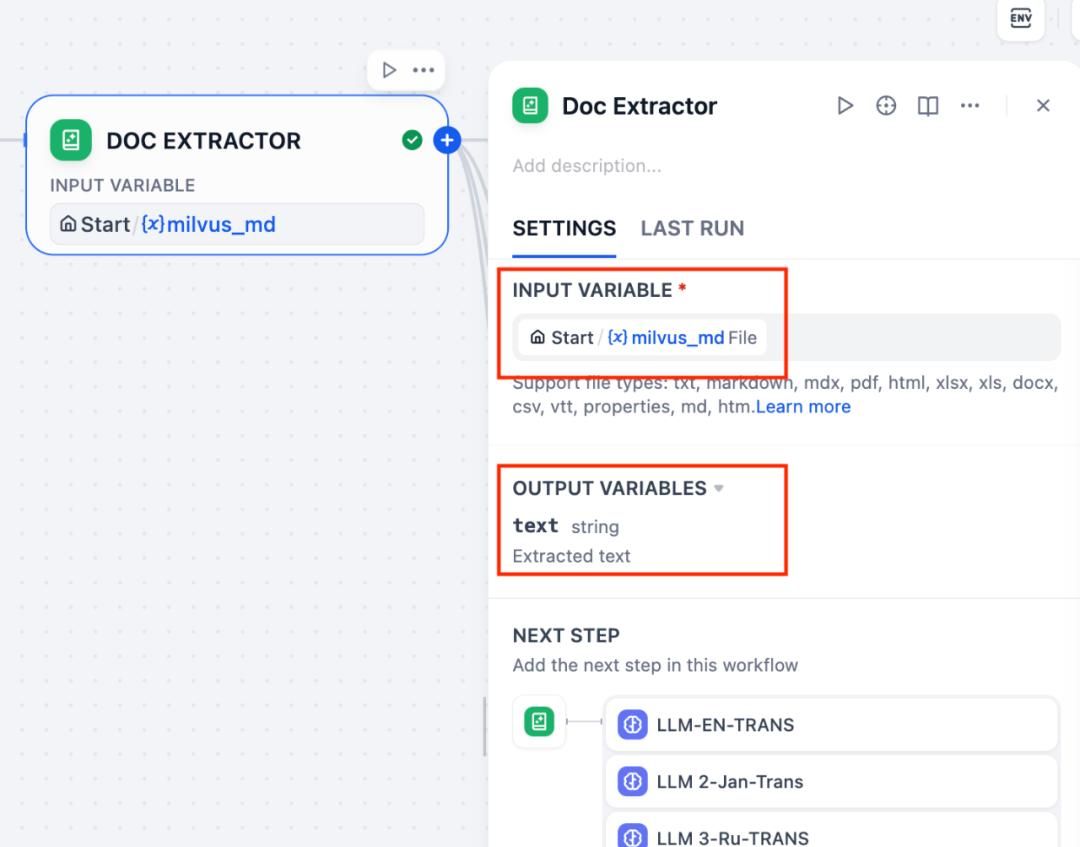Click the crosshair checklist icon in the panel header
Screen dimensions: 1080x847
[x=886, y=105]
